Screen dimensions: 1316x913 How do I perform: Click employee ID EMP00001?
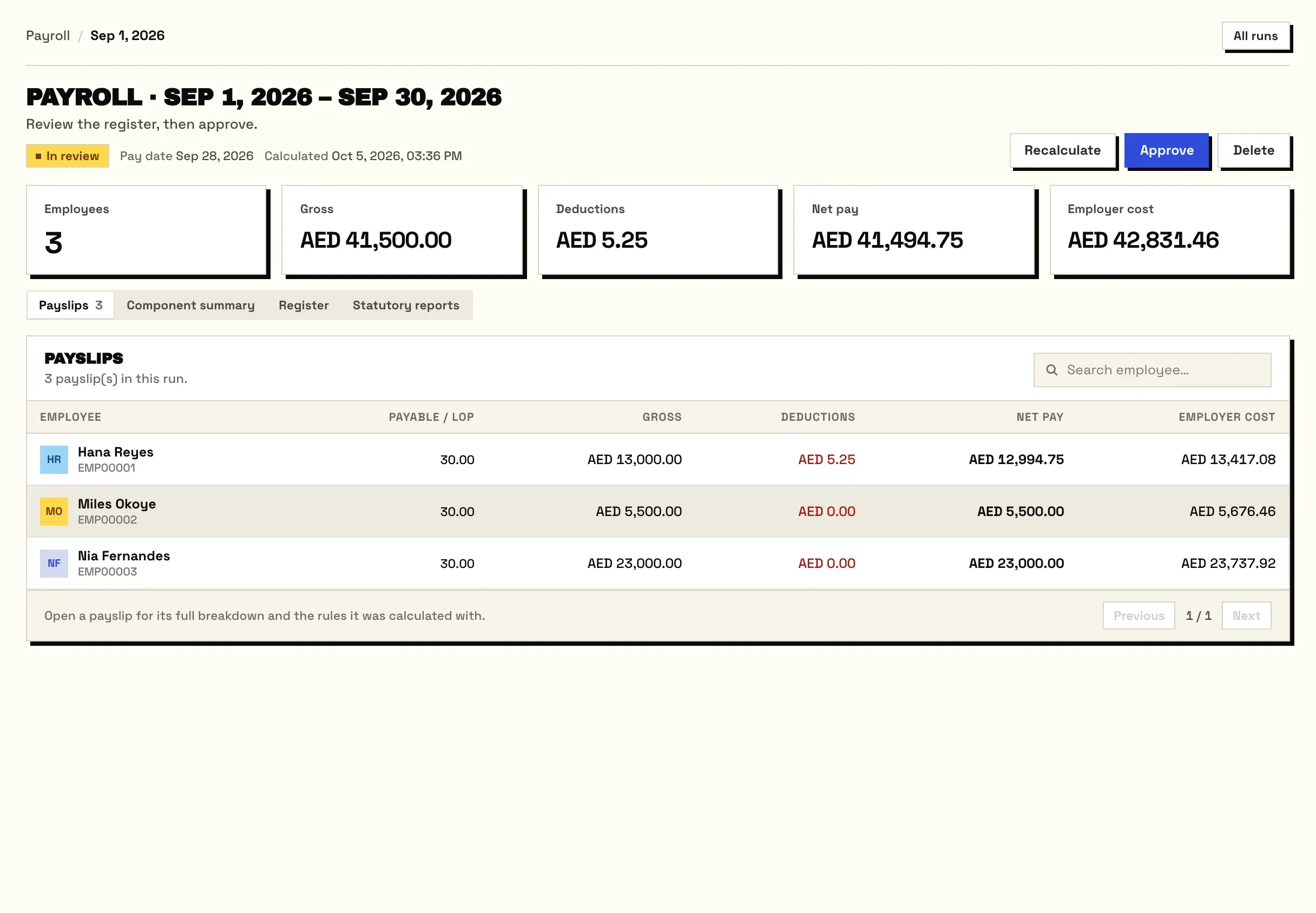coord(107,468)
